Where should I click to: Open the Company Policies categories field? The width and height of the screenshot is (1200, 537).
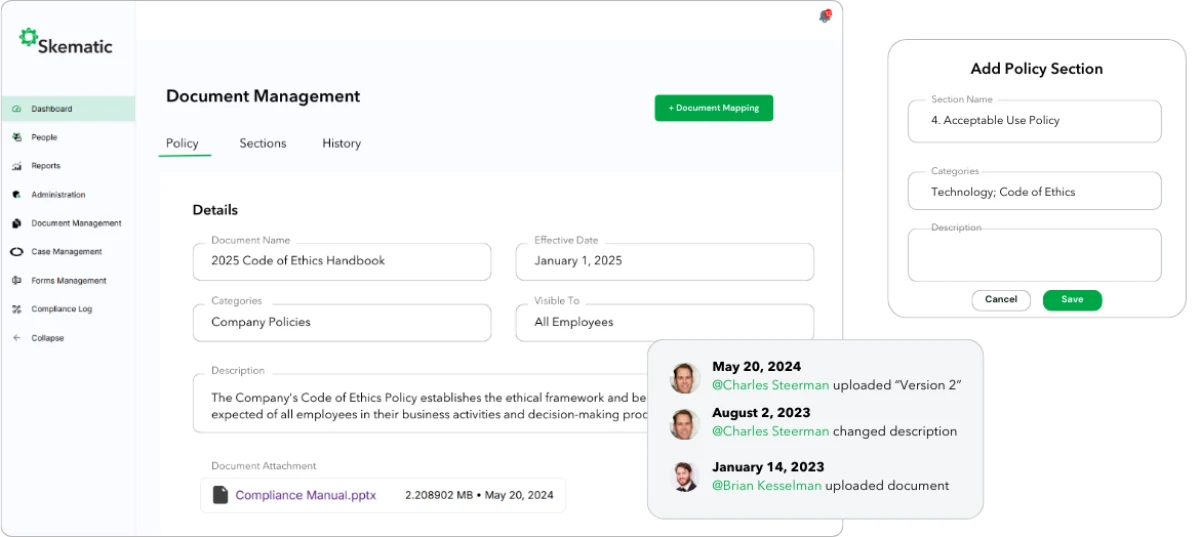341,322
